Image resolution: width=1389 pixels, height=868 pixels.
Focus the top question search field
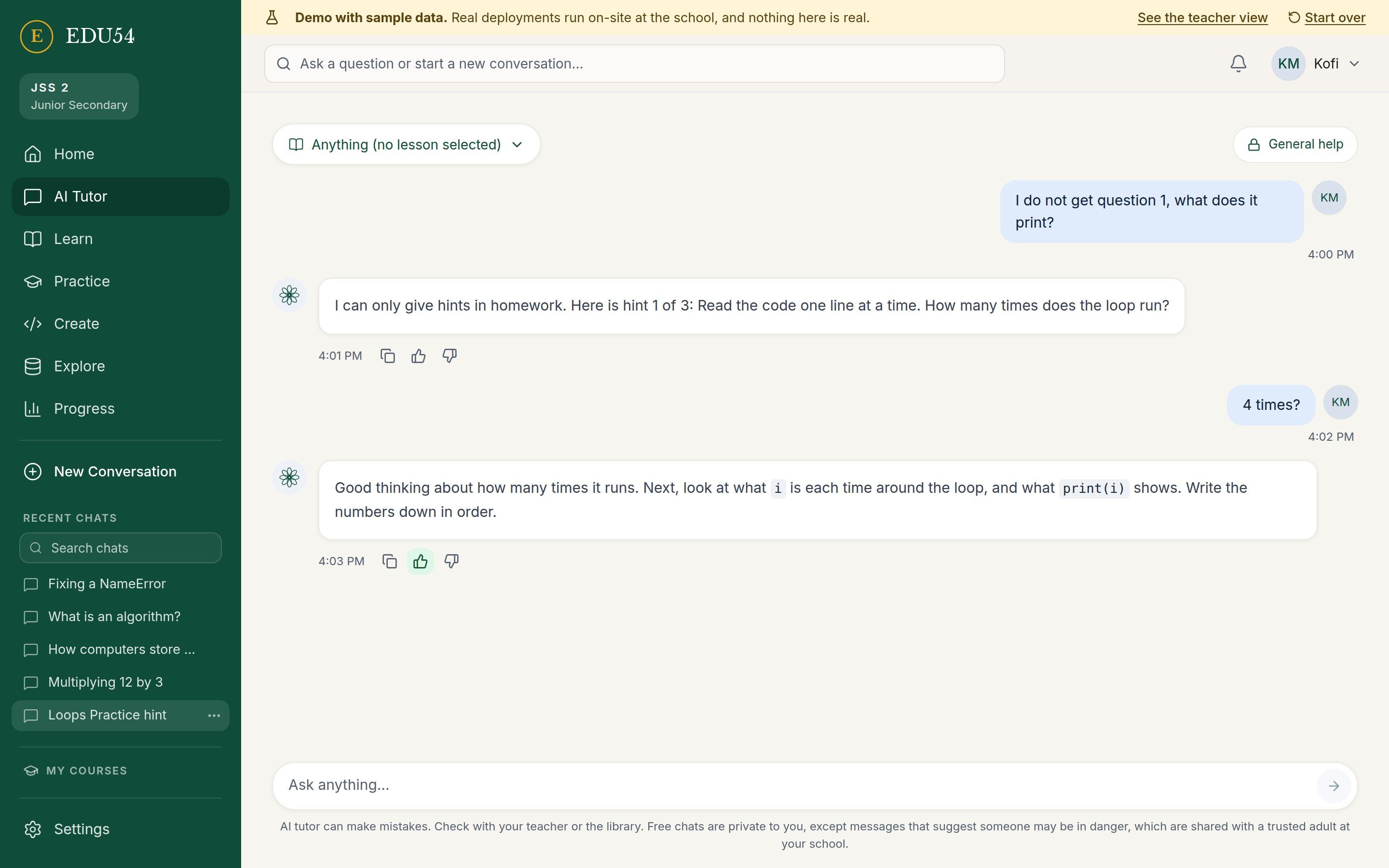pos(634,64)
